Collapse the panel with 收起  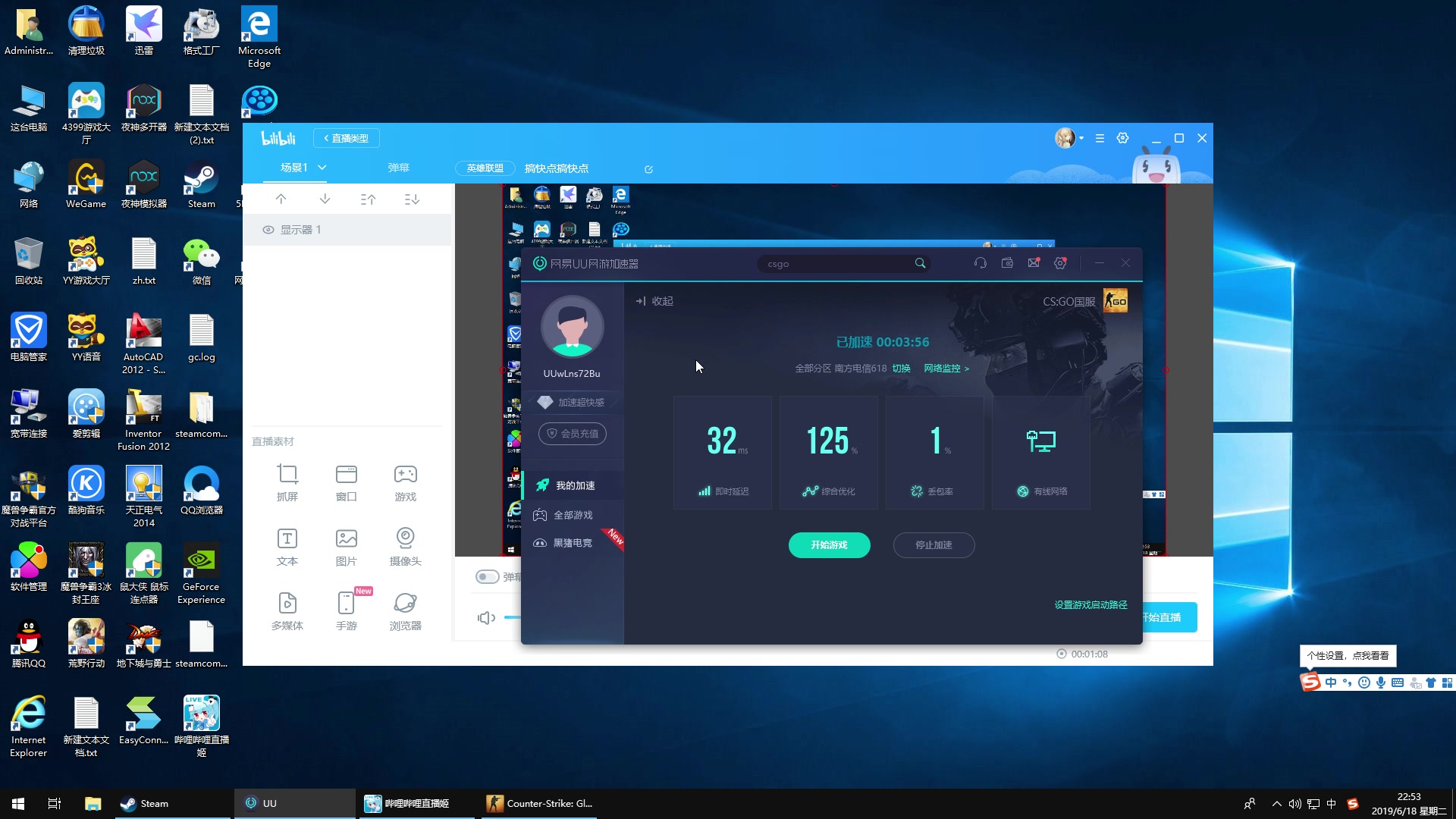pyautogui.click(x=654, y=301)
